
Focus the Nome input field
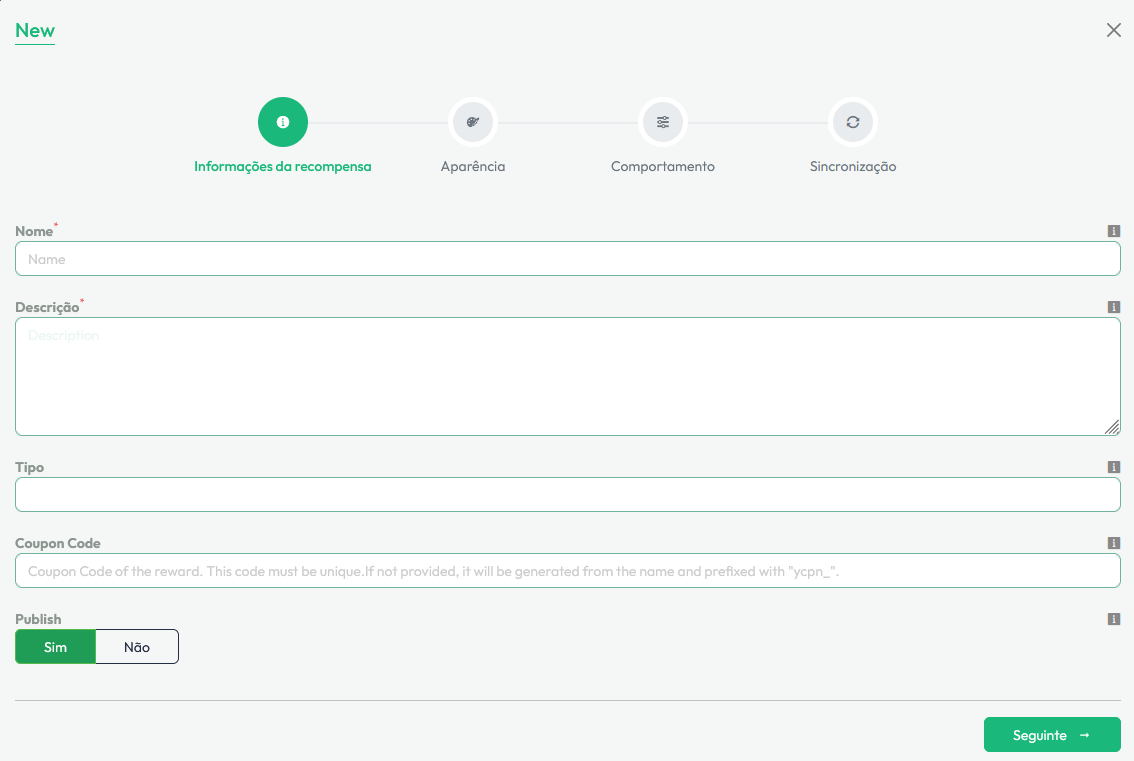click(x=567, y=259)
